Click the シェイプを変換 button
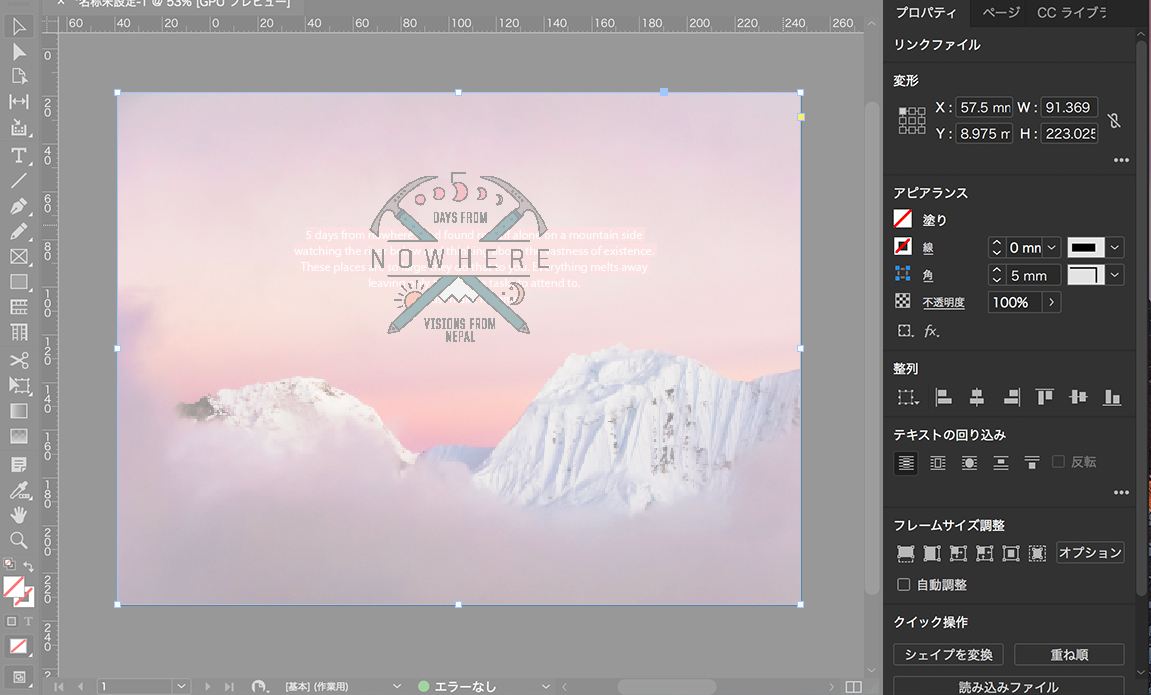 pos(948,655)
